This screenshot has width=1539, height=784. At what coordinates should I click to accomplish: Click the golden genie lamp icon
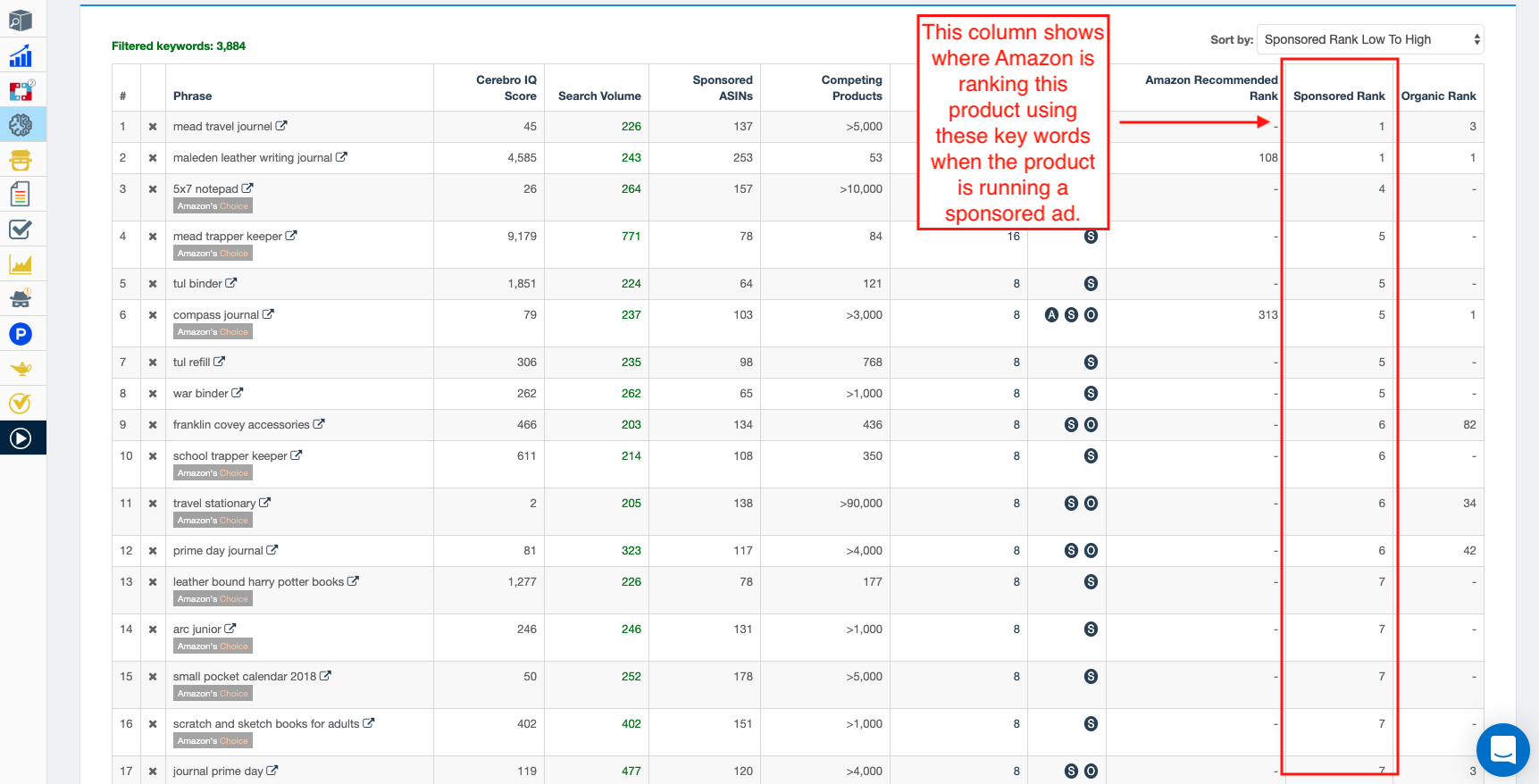point(21,368)
